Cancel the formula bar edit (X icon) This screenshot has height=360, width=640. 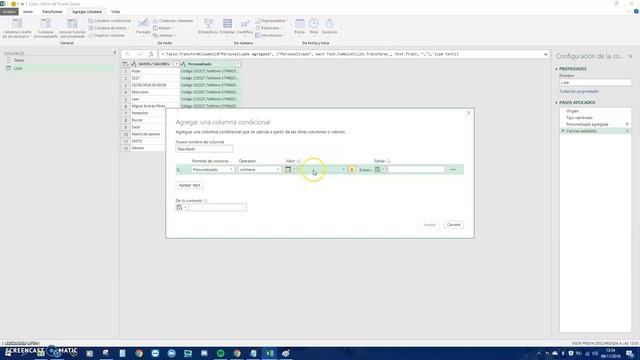tap(127, 54)
